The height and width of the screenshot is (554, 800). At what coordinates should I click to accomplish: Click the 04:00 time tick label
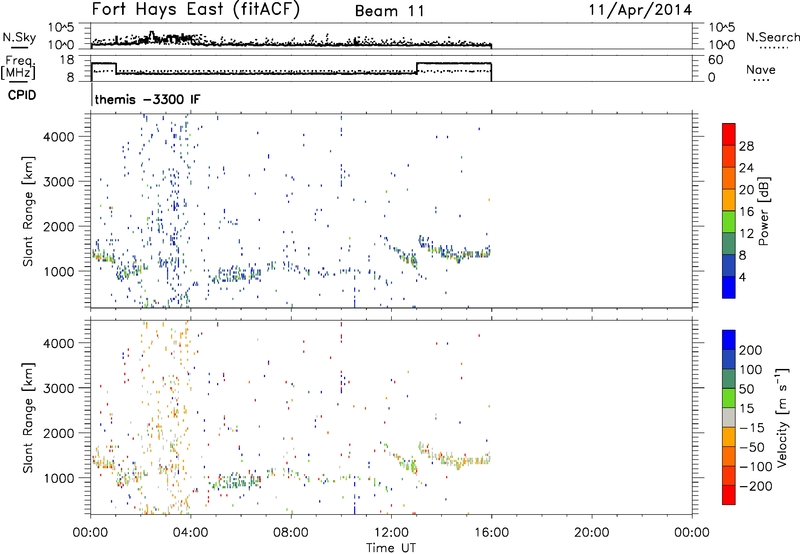pyautogui.click(x=190, y=533)
